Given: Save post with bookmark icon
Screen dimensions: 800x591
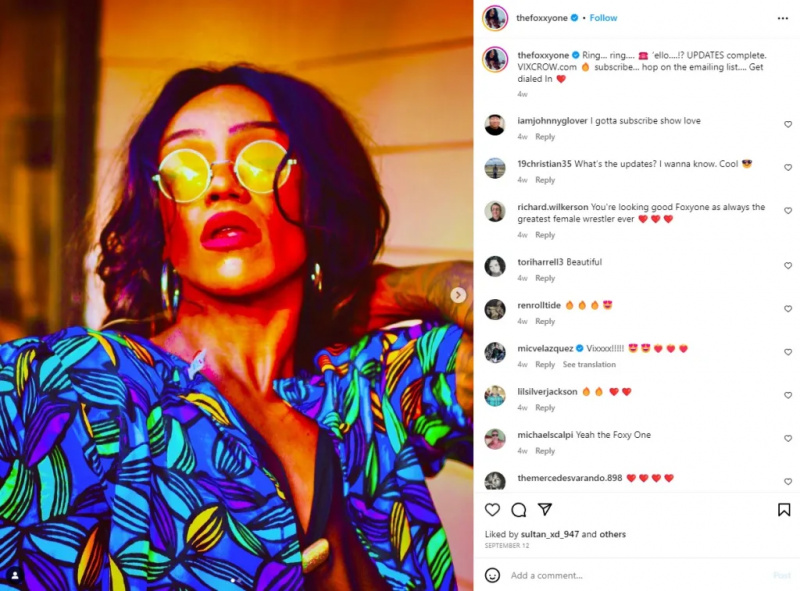Looking at the screenshot, I should [x=784, y=509].
